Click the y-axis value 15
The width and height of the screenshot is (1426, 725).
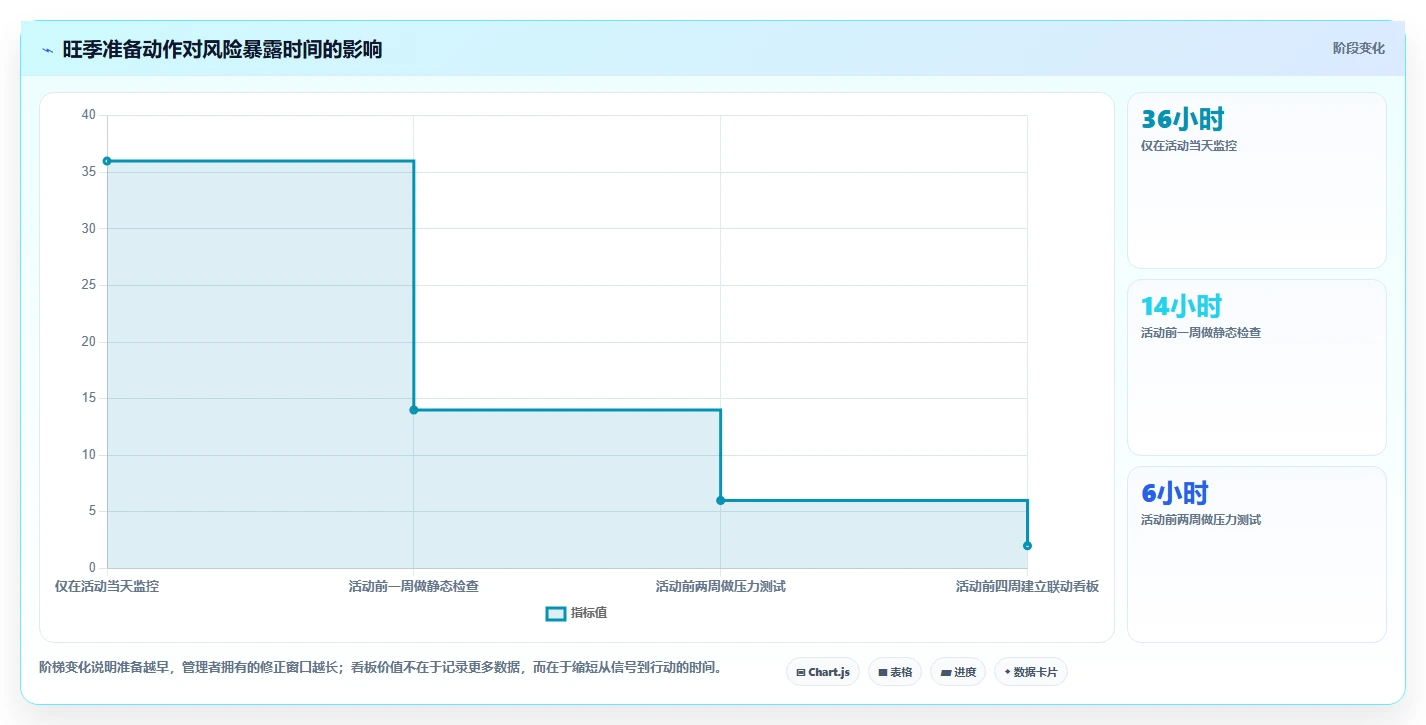(x=89, y=398)
